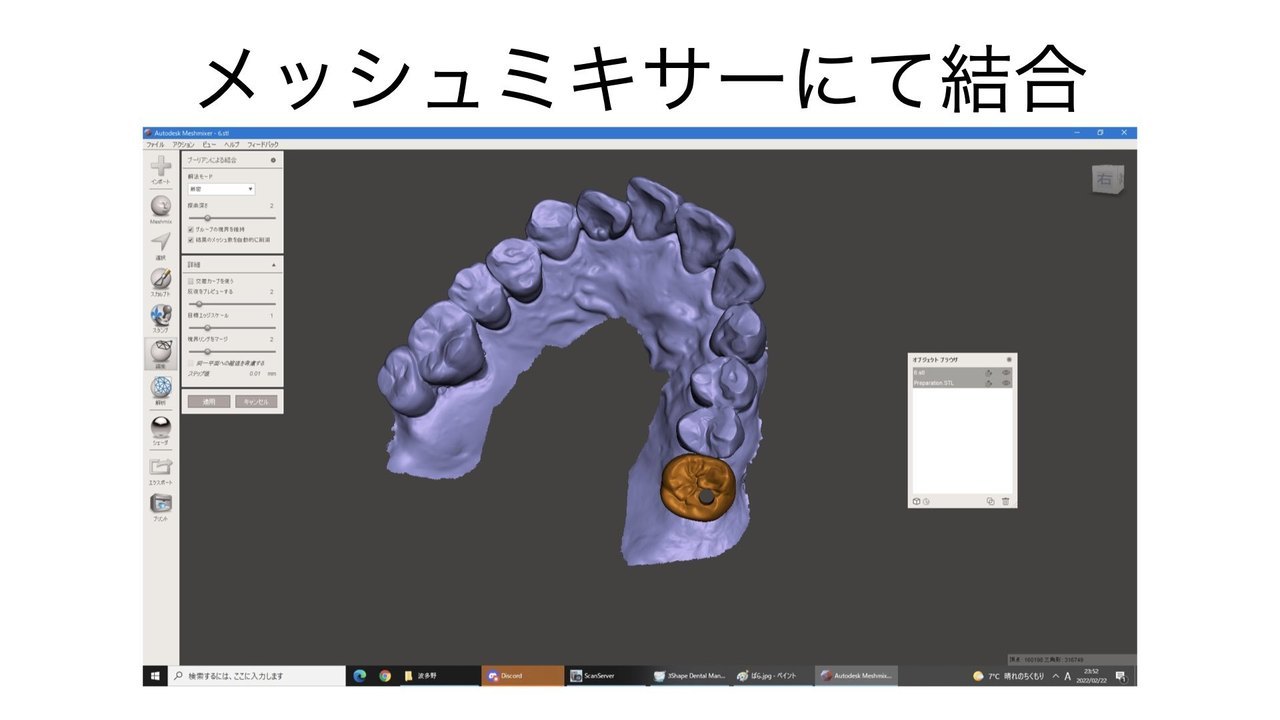The width and height of the screenshot is (1280, 720).
Task: Open the File (ファイル) menu
Action: [x=155, y=145]
